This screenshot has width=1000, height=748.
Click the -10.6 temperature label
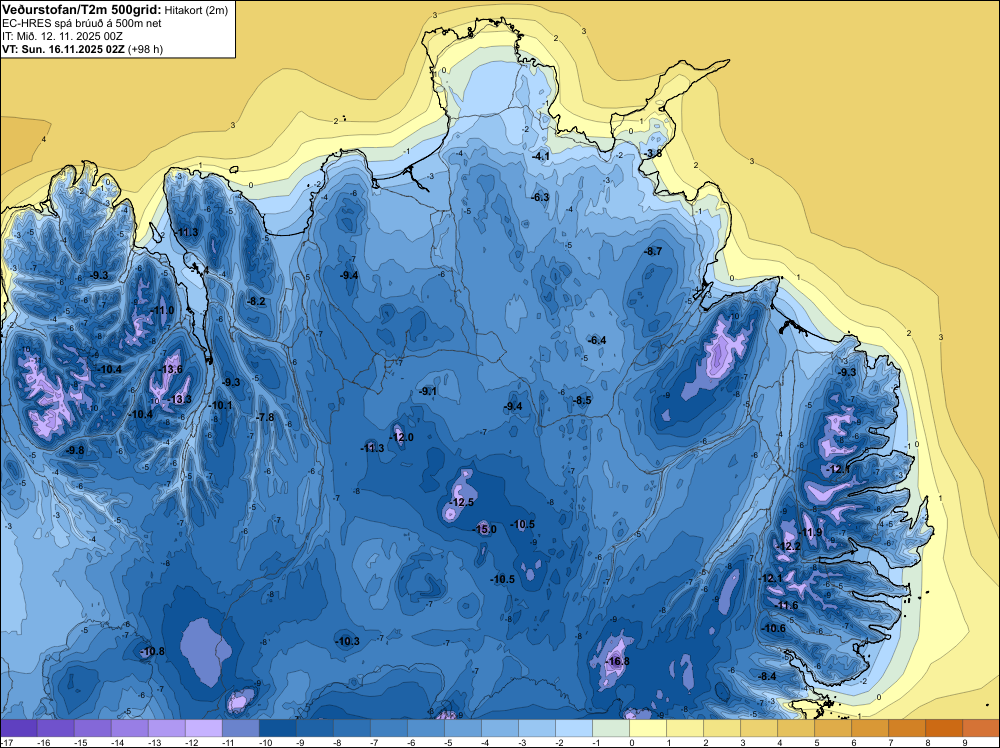click(x=774, y=628)
